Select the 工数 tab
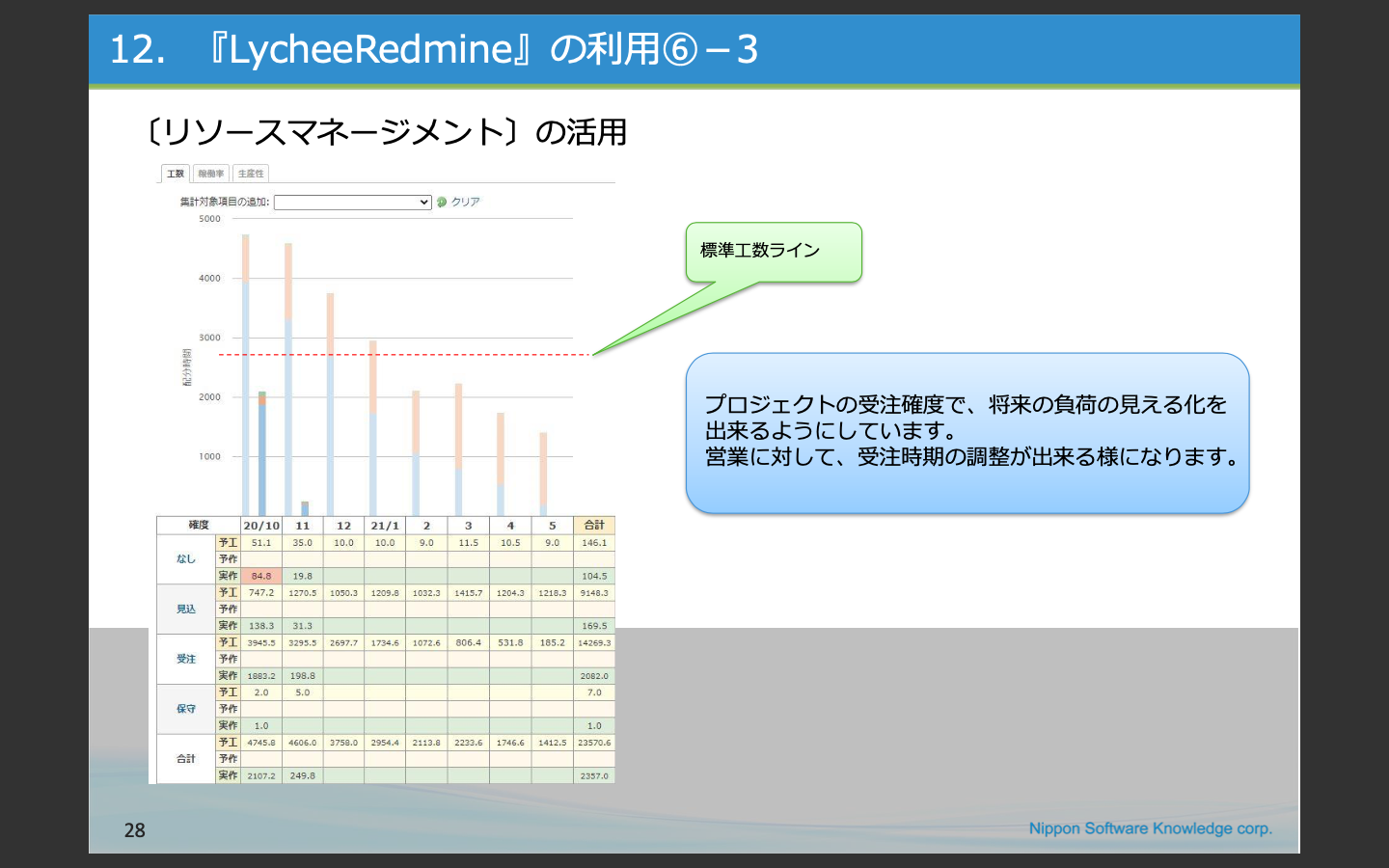 pyautogui.click(x=176, y=174)
